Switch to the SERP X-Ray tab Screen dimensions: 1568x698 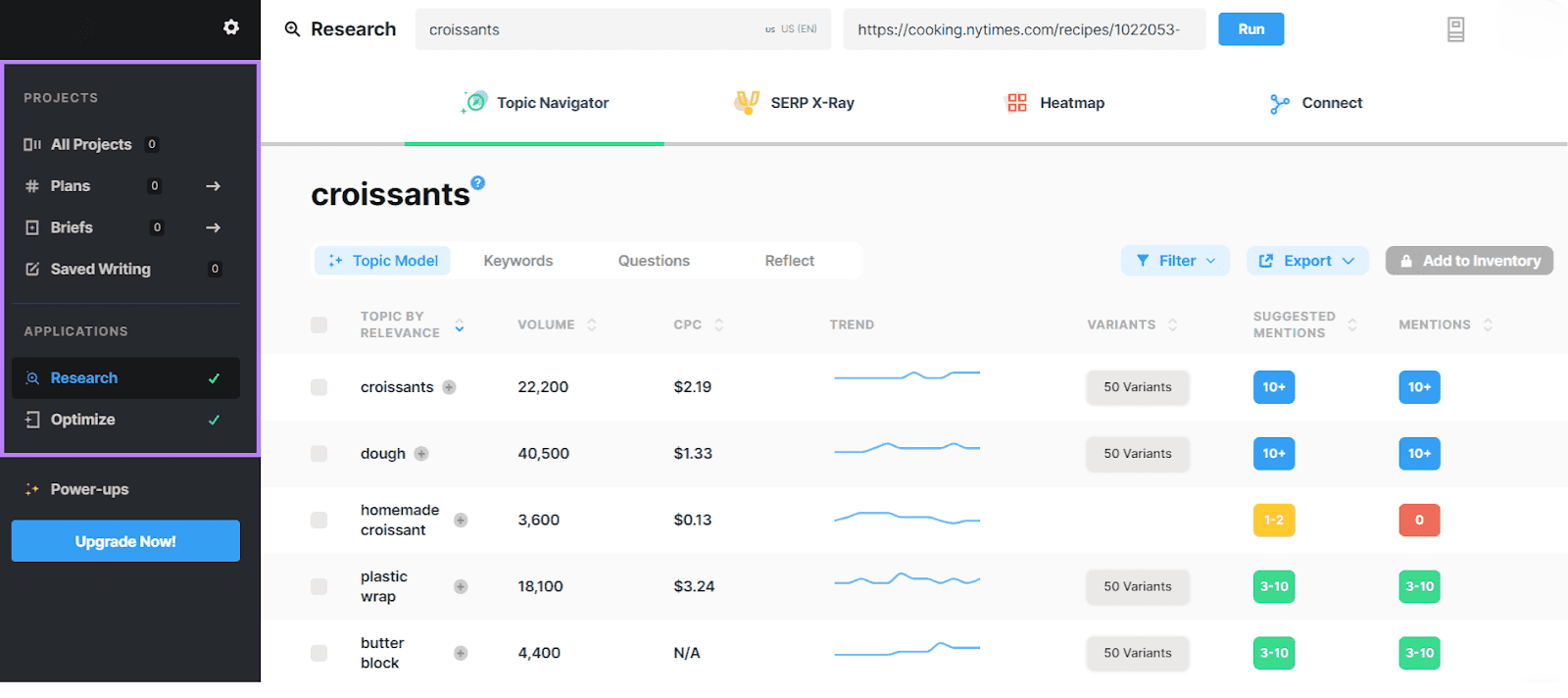coord(795,103)
